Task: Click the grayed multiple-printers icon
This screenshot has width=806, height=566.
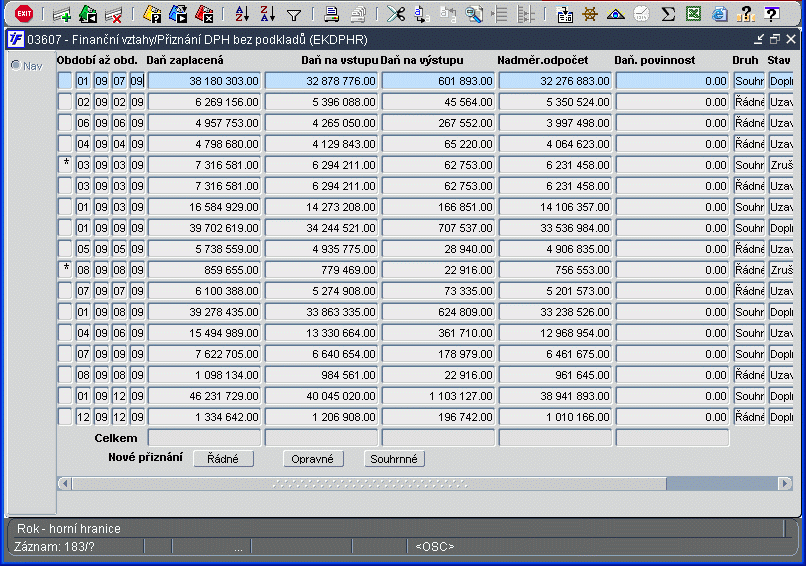Action: point(358,14)
